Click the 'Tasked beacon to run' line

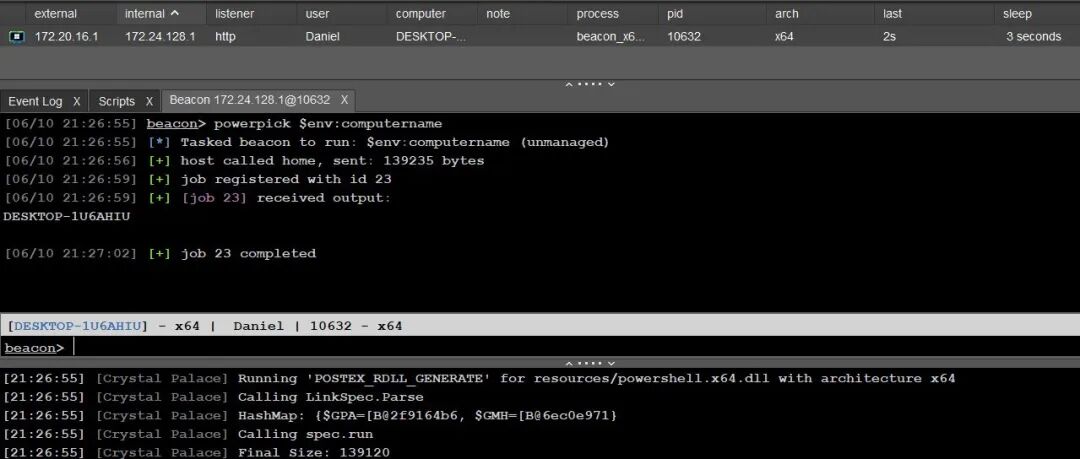(395, 143)
